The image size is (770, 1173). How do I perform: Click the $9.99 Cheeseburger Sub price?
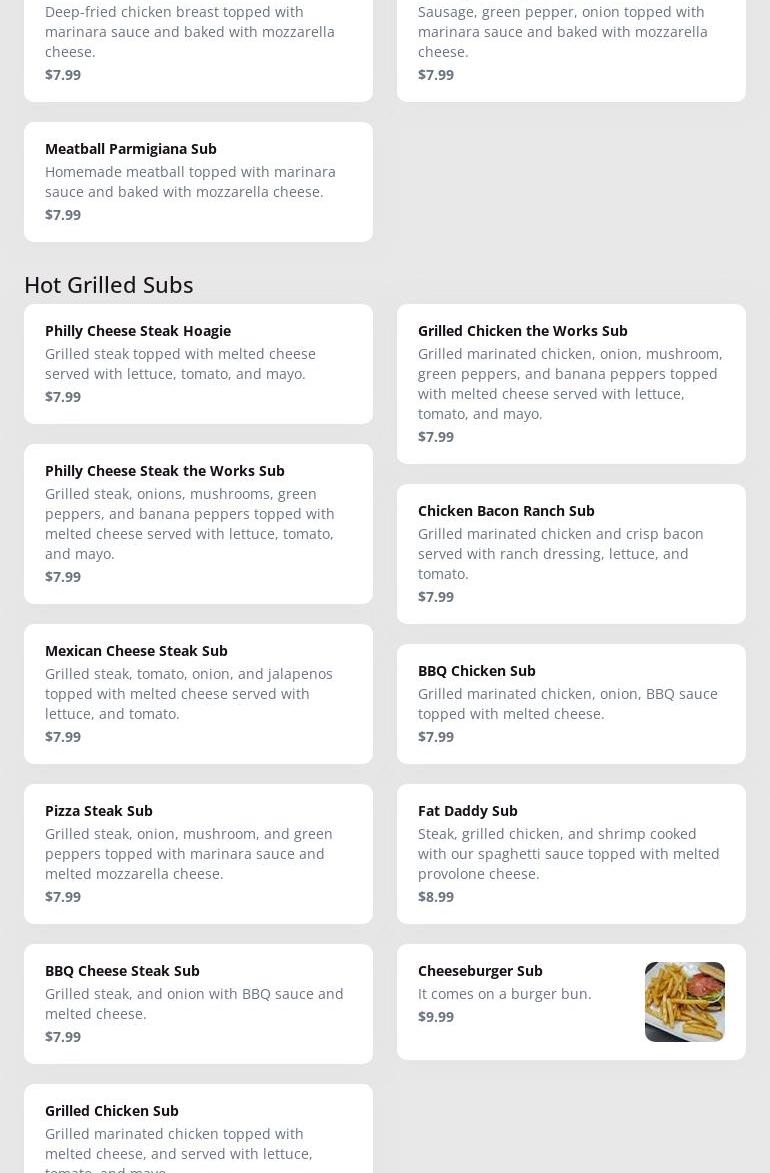436,1016
